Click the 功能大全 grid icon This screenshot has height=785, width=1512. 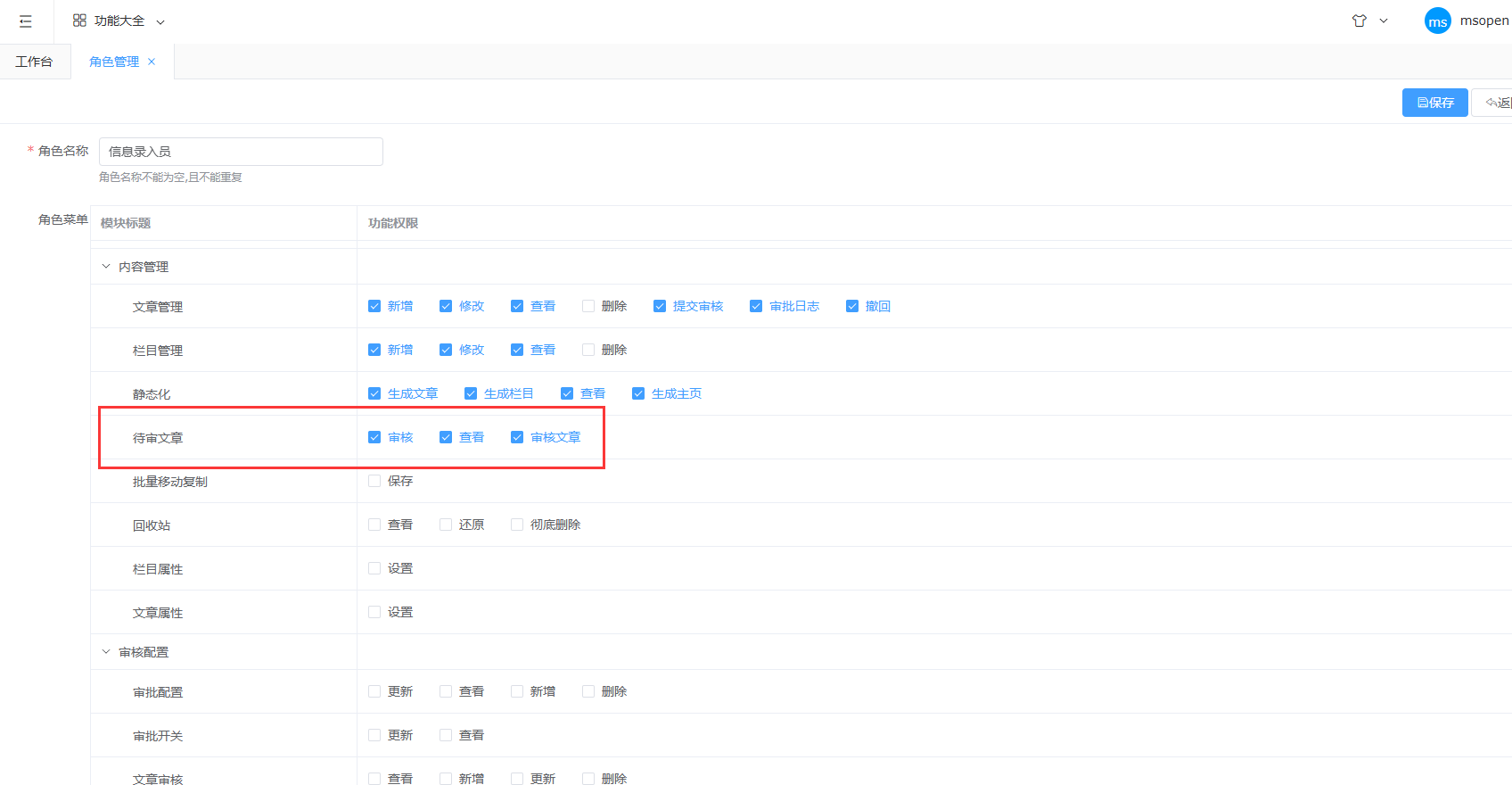tap(79, 21)
